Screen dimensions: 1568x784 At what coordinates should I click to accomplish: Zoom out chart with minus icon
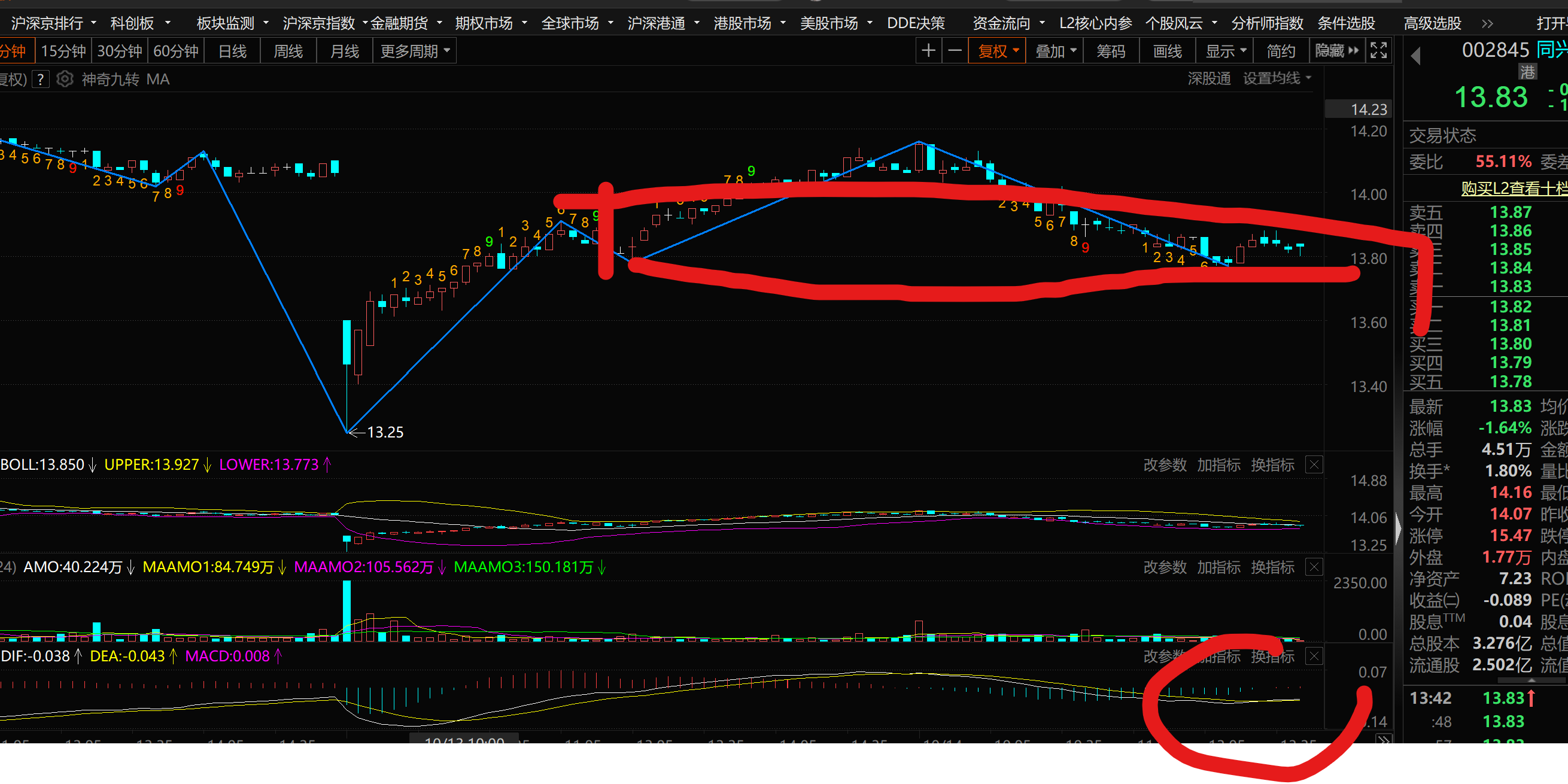click(x=955, y=51)
